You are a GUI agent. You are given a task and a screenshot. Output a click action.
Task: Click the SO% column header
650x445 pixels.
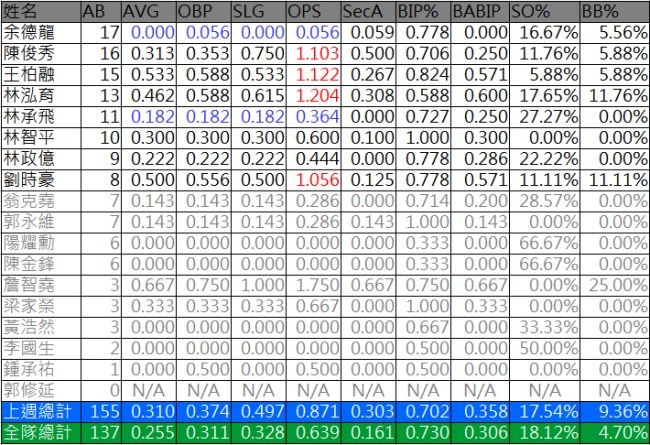coord(545,12)
